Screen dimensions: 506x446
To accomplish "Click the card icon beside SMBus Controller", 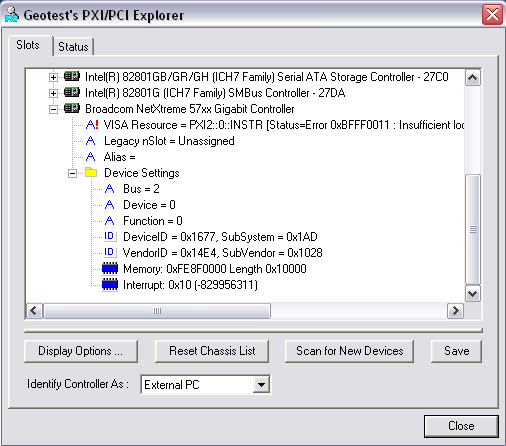I will pos(72,92).
